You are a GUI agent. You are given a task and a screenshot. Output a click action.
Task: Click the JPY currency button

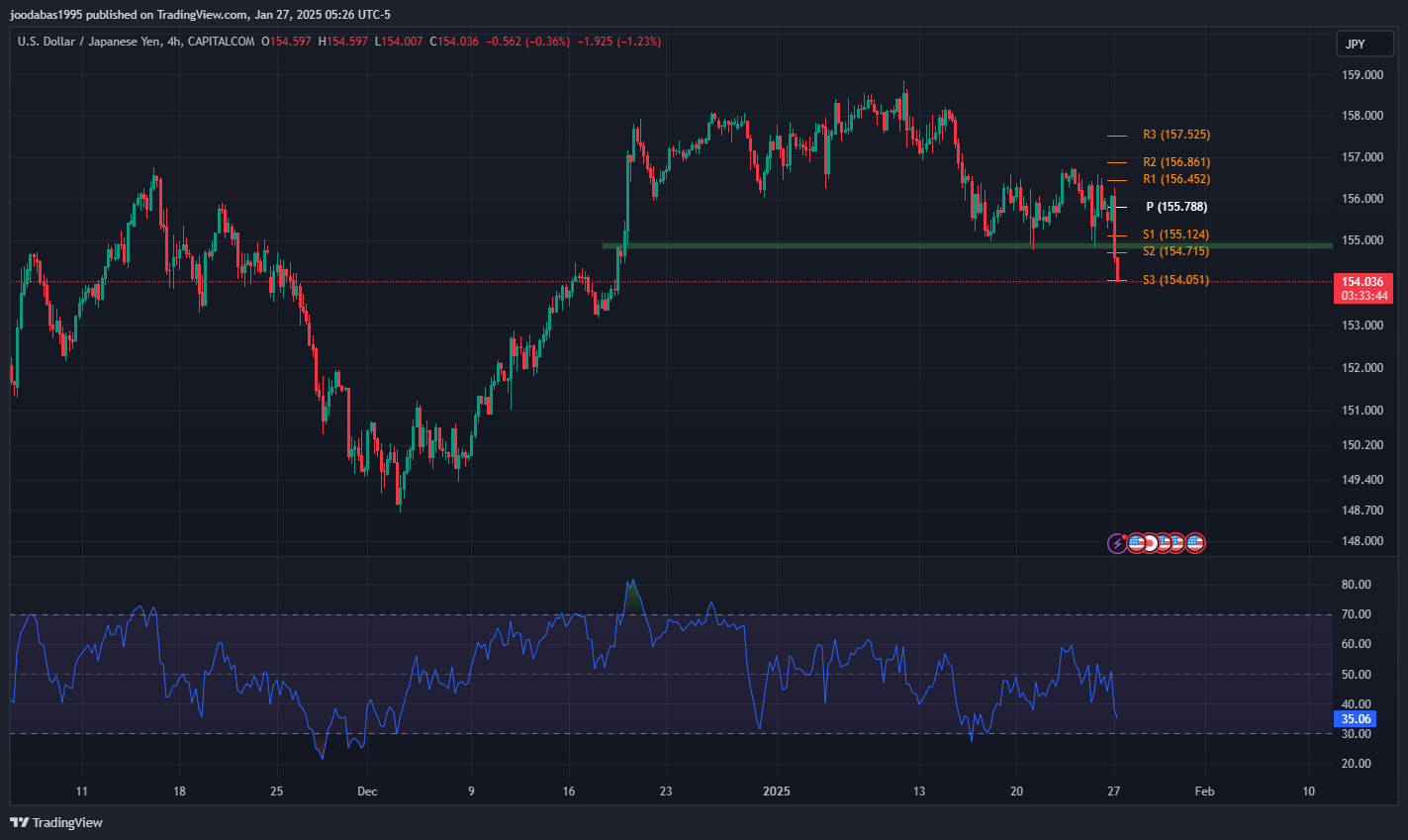(x=1364, y=44)
